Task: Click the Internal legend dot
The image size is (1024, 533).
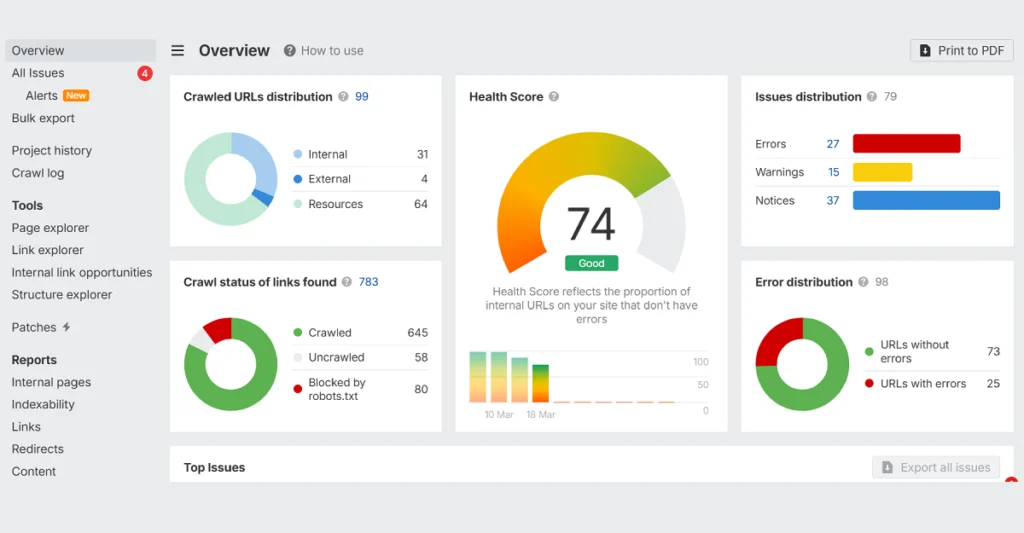Action: 298,154
